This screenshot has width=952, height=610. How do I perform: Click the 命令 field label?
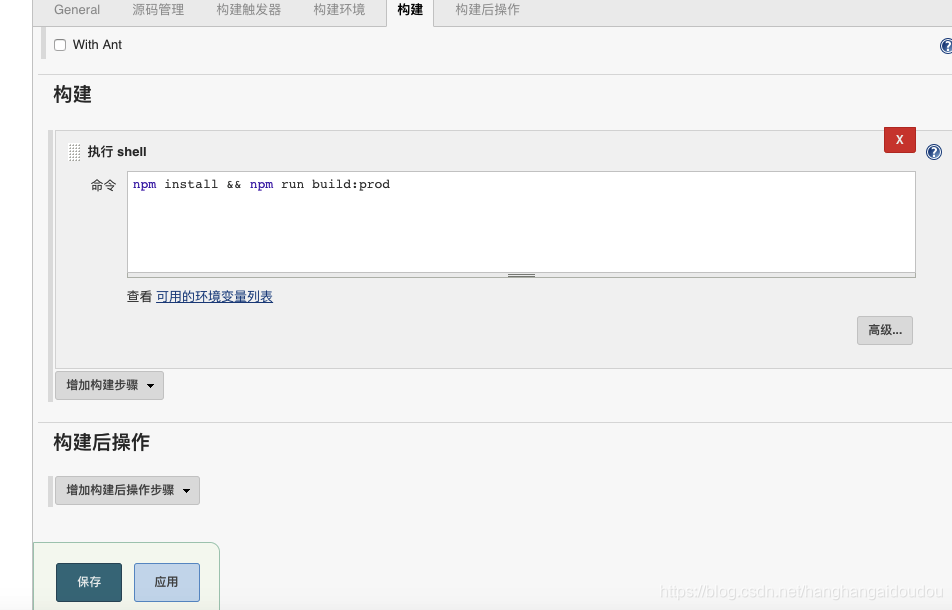pyautogui.click(x=103, y=185)
